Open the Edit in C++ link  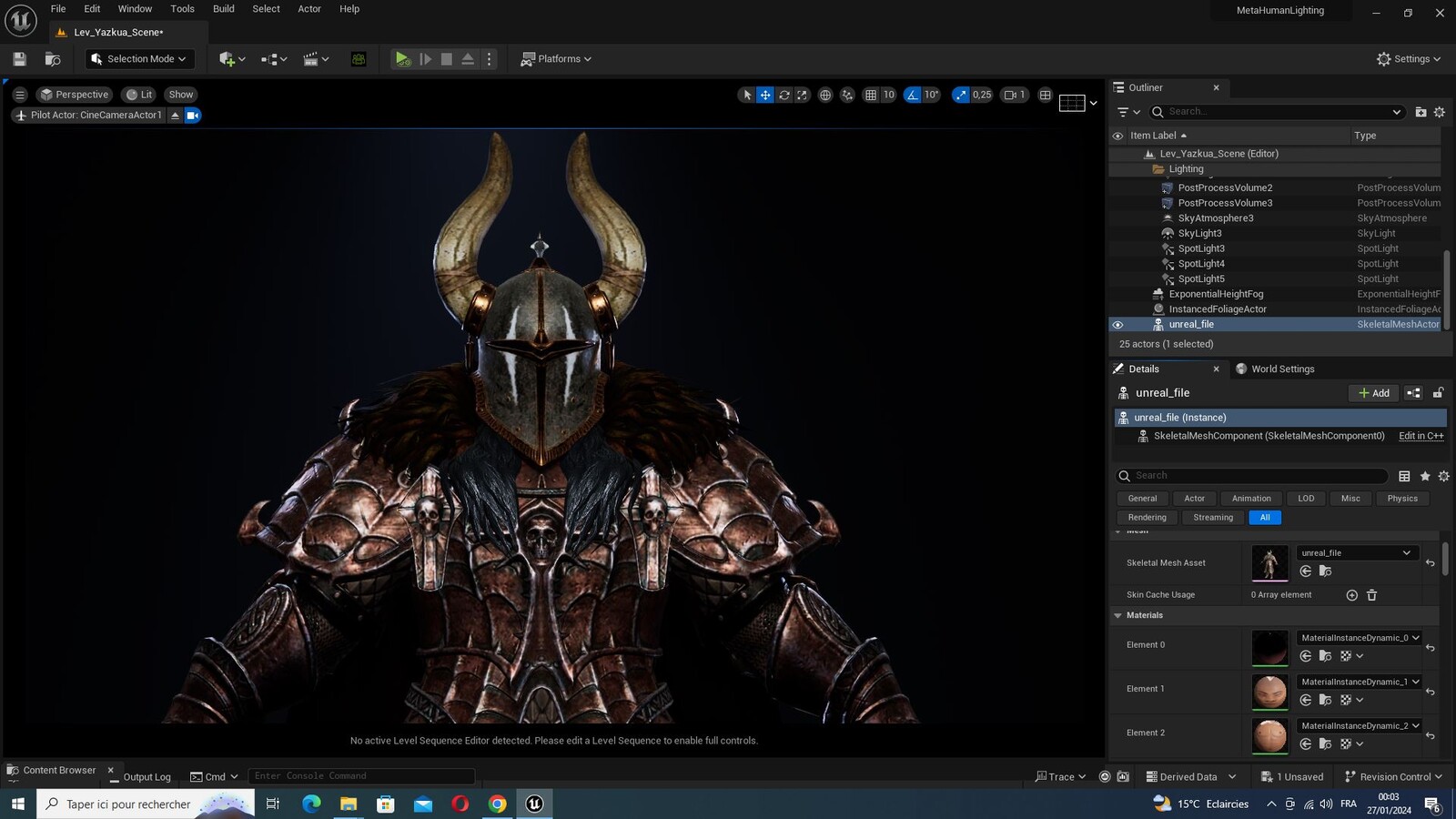coord(1421,436)
